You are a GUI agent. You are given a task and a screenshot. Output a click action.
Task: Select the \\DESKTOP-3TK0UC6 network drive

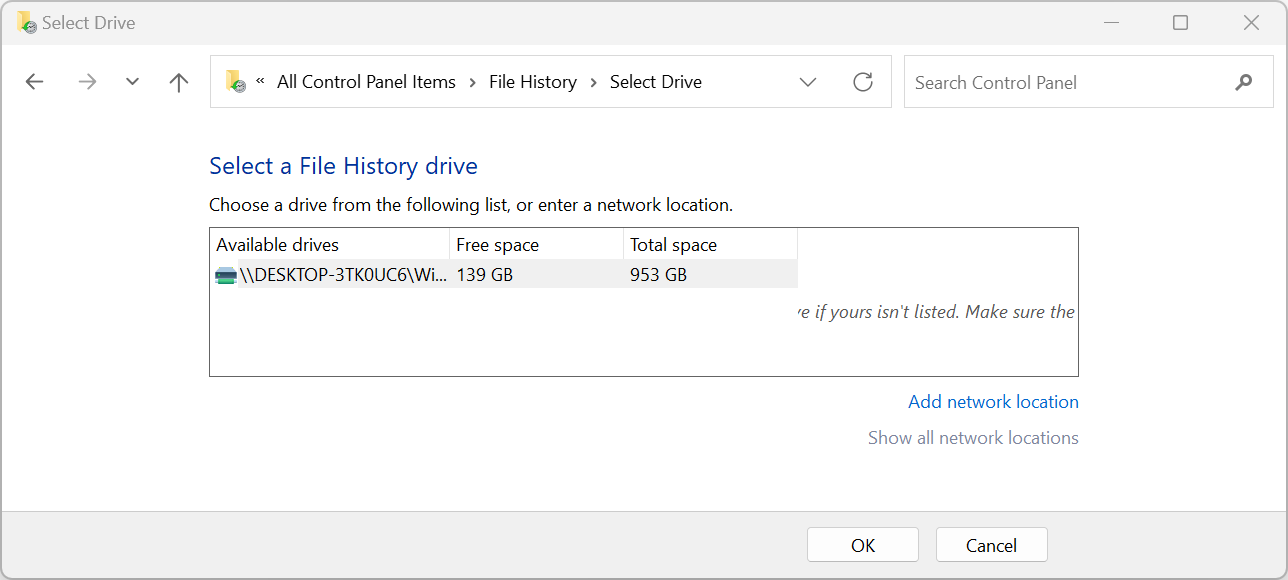click(504, 275)
